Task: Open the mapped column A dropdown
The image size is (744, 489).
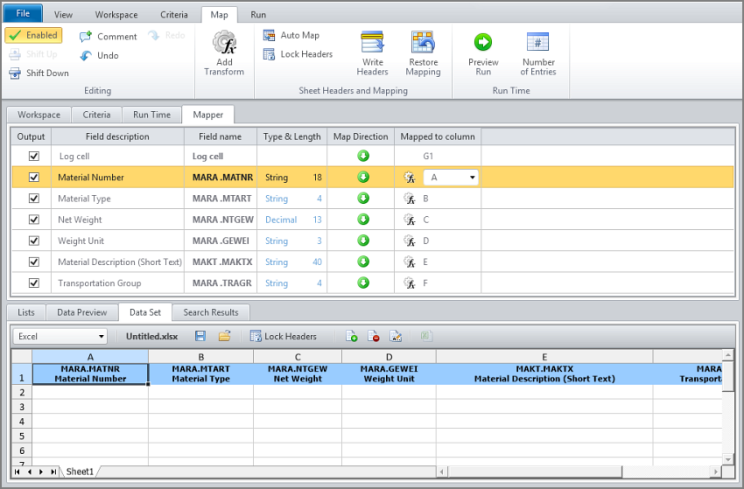Action: click(x=472, y=177)
